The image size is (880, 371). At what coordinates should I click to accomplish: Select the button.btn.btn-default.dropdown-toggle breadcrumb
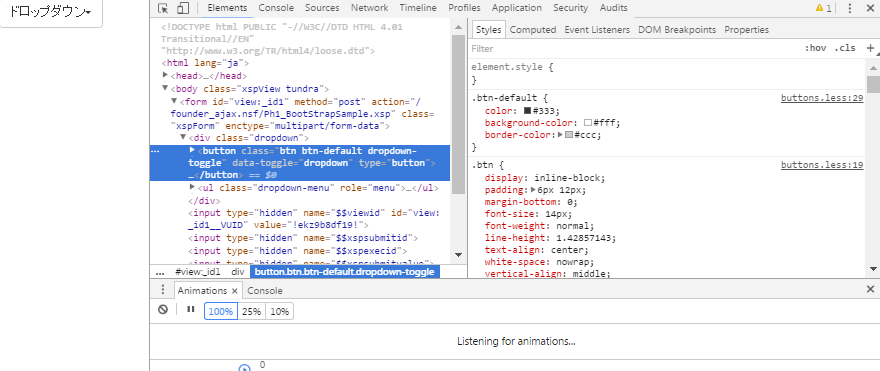(345, 272)
